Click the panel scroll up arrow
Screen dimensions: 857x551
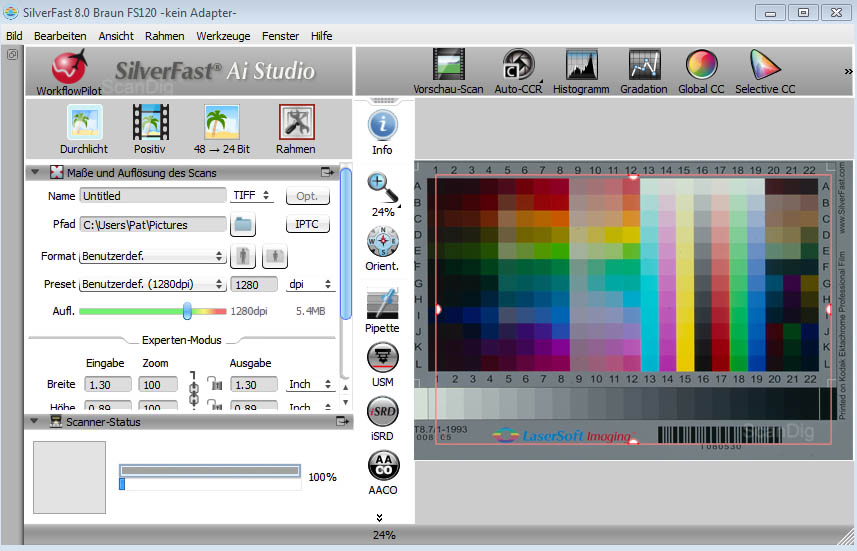pos(345,388)
